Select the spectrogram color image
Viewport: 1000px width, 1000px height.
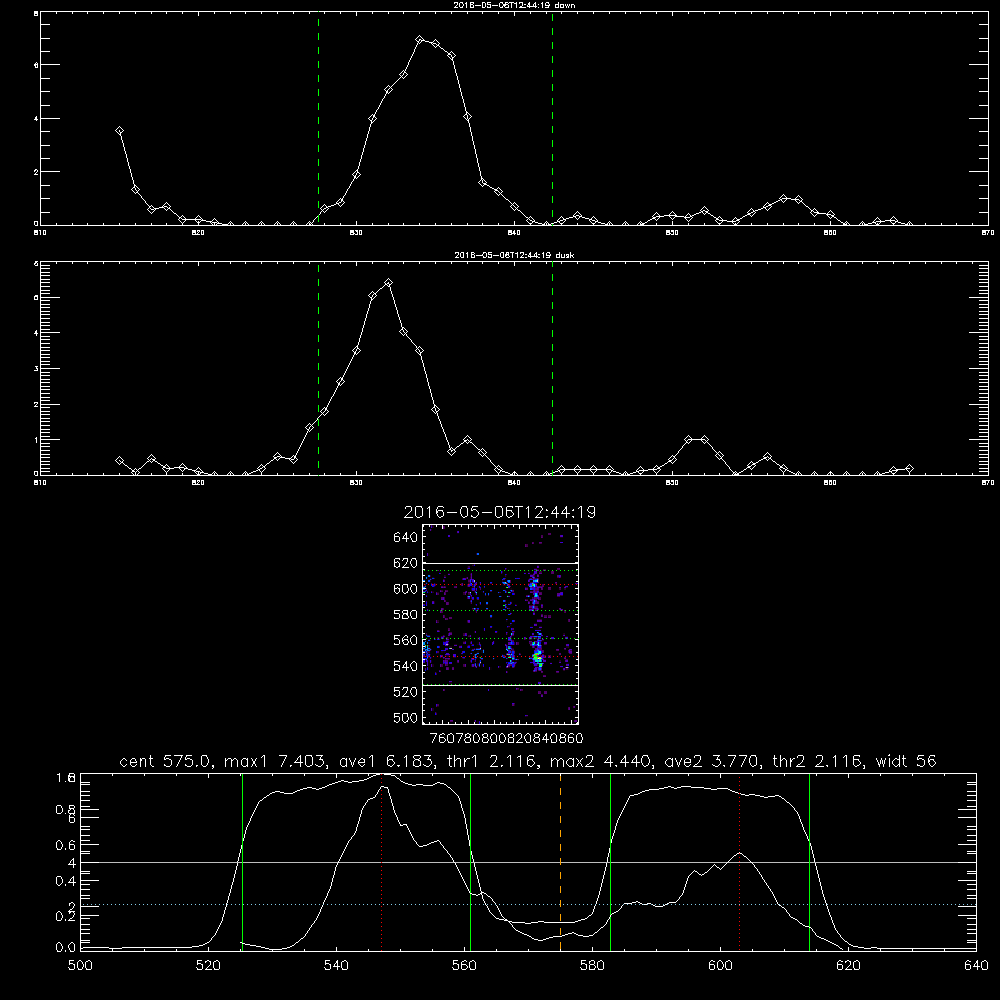(500, 624)
